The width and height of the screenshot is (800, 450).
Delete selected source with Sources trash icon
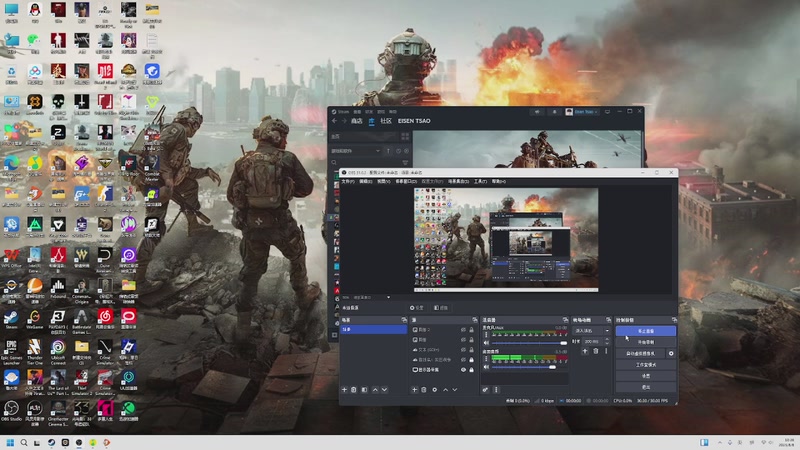click(x=423, y=390)
